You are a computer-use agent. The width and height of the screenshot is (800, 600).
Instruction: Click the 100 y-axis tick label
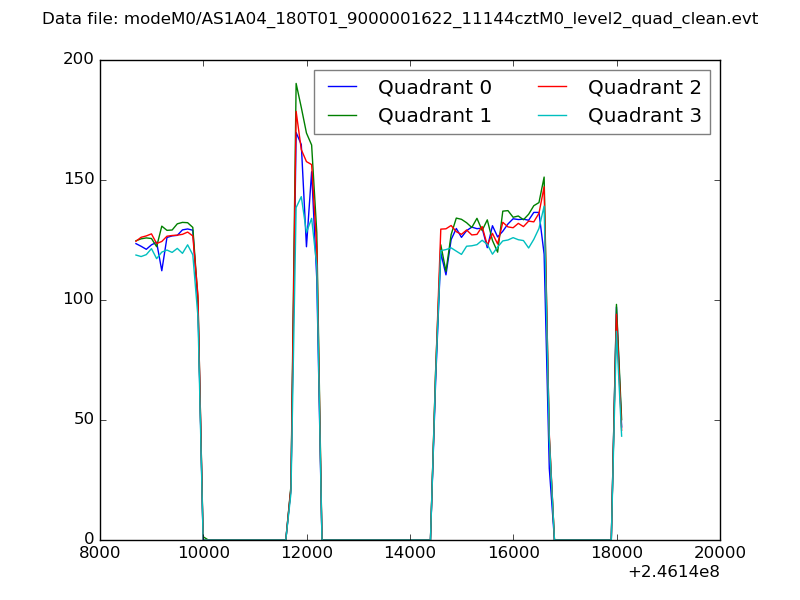tap(79, 300)
